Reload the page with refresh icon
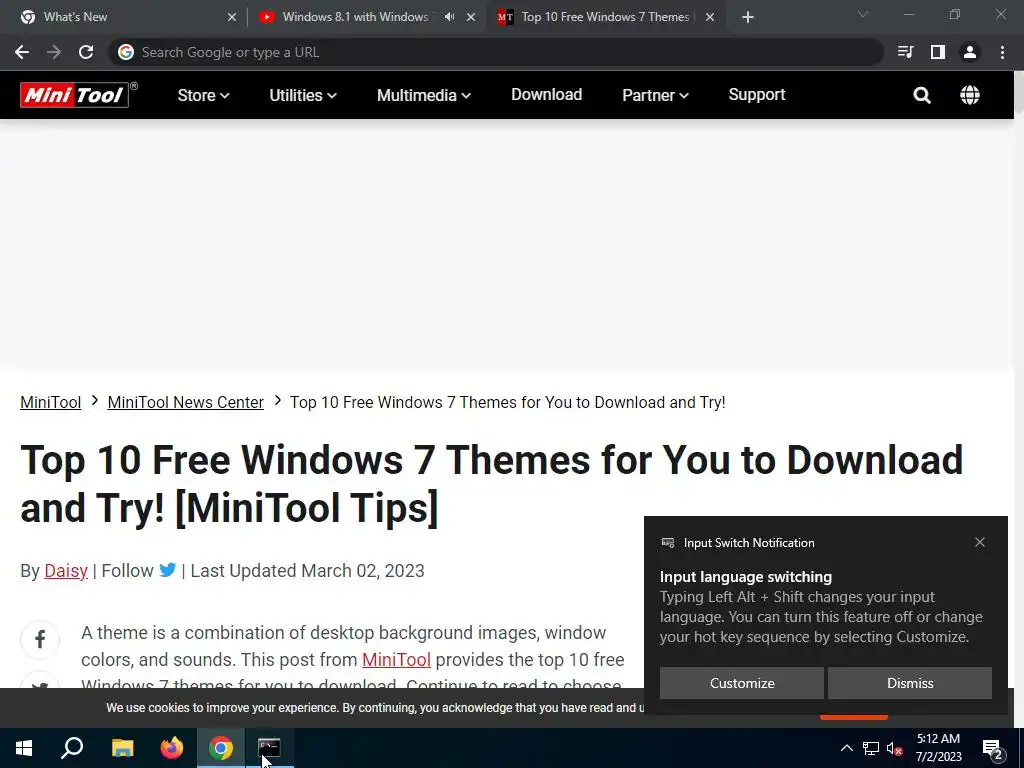The image size is (1024, 768). 86,52
